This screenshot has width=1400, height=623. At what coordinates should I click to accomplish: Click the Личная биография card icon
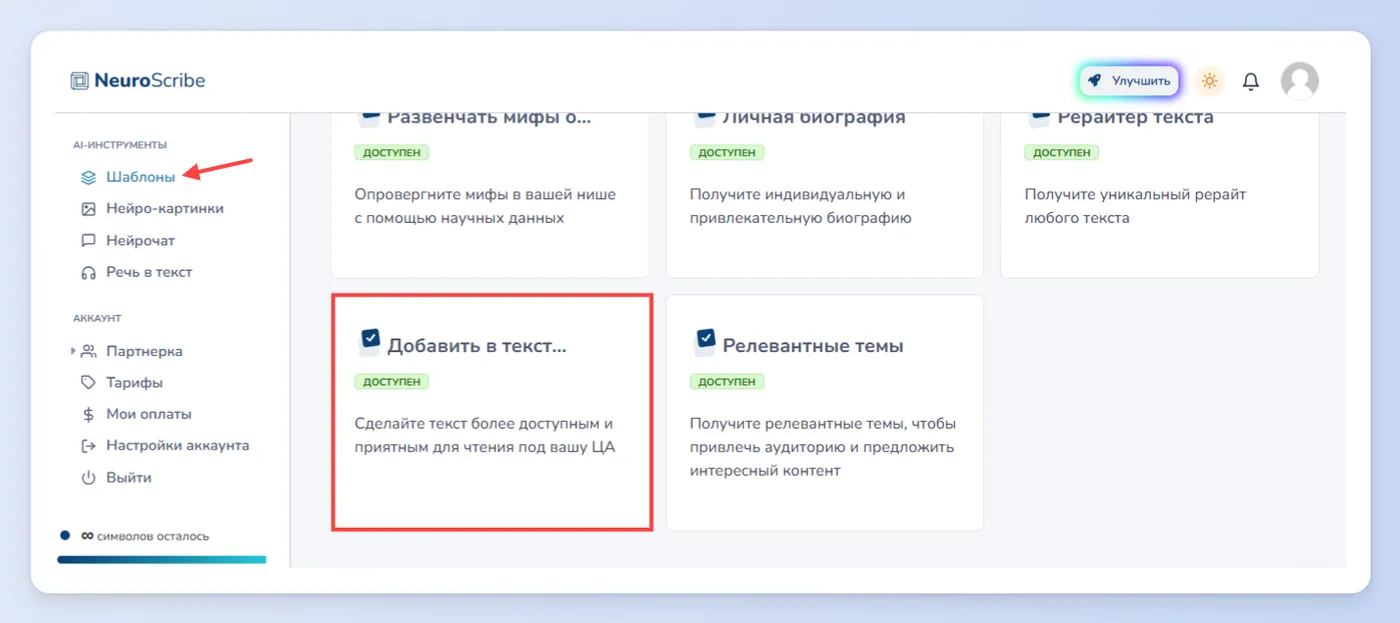(x=705, y=118)
